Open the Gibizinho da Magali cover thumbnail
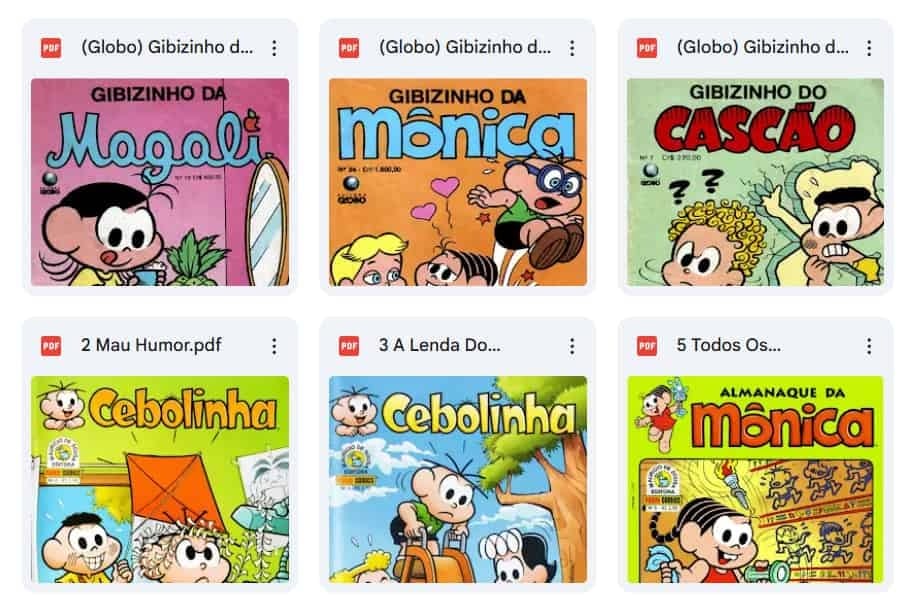Viewport: 910px width, 608px height. [160, 182]
